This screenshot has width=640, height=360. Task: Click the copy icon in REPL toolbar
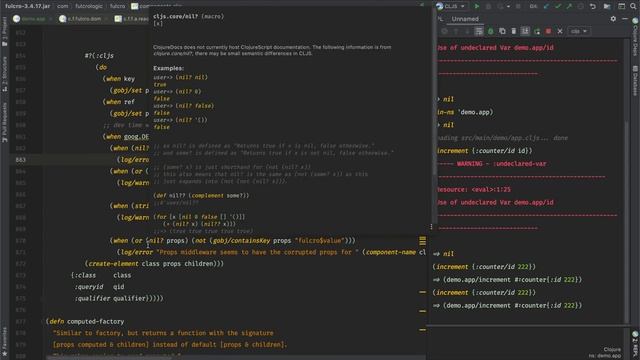[502, 31]
